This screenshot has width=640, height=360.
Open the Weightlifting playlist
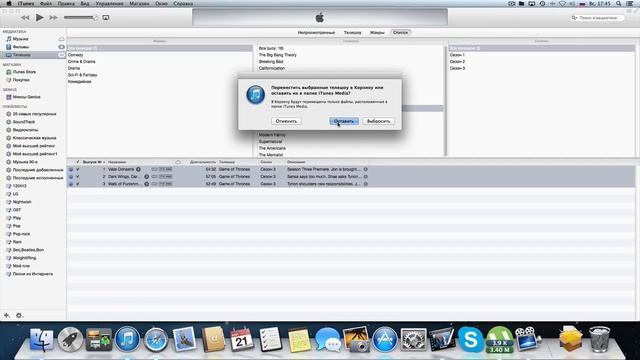24,258
